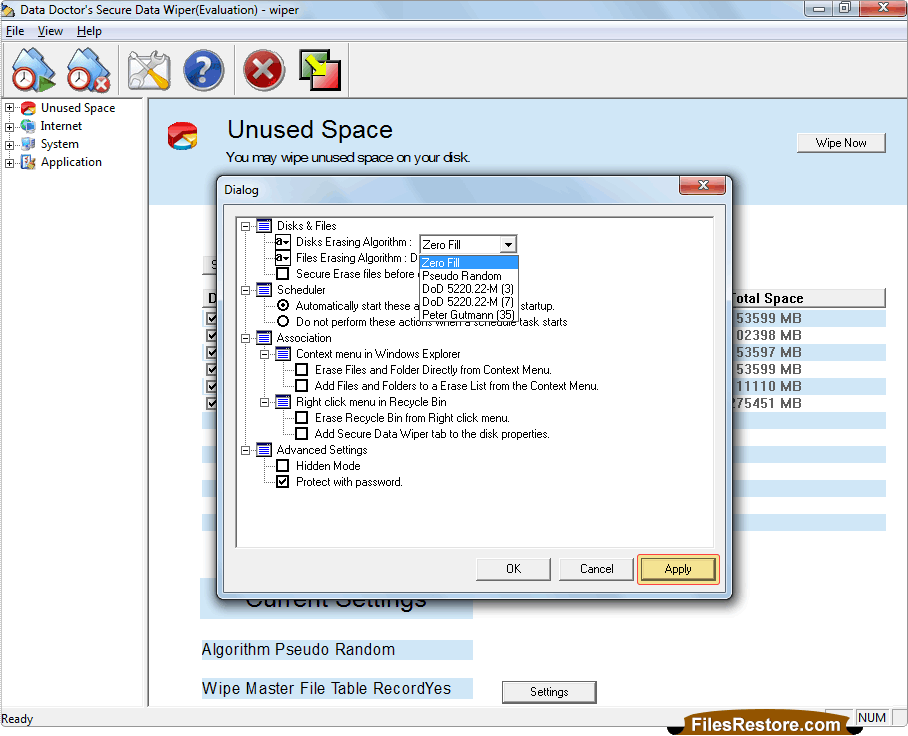Choose DoD 5220.22-M (3) algorithm option
This screenshot has width=908, height=736.
tap(468, 289)
